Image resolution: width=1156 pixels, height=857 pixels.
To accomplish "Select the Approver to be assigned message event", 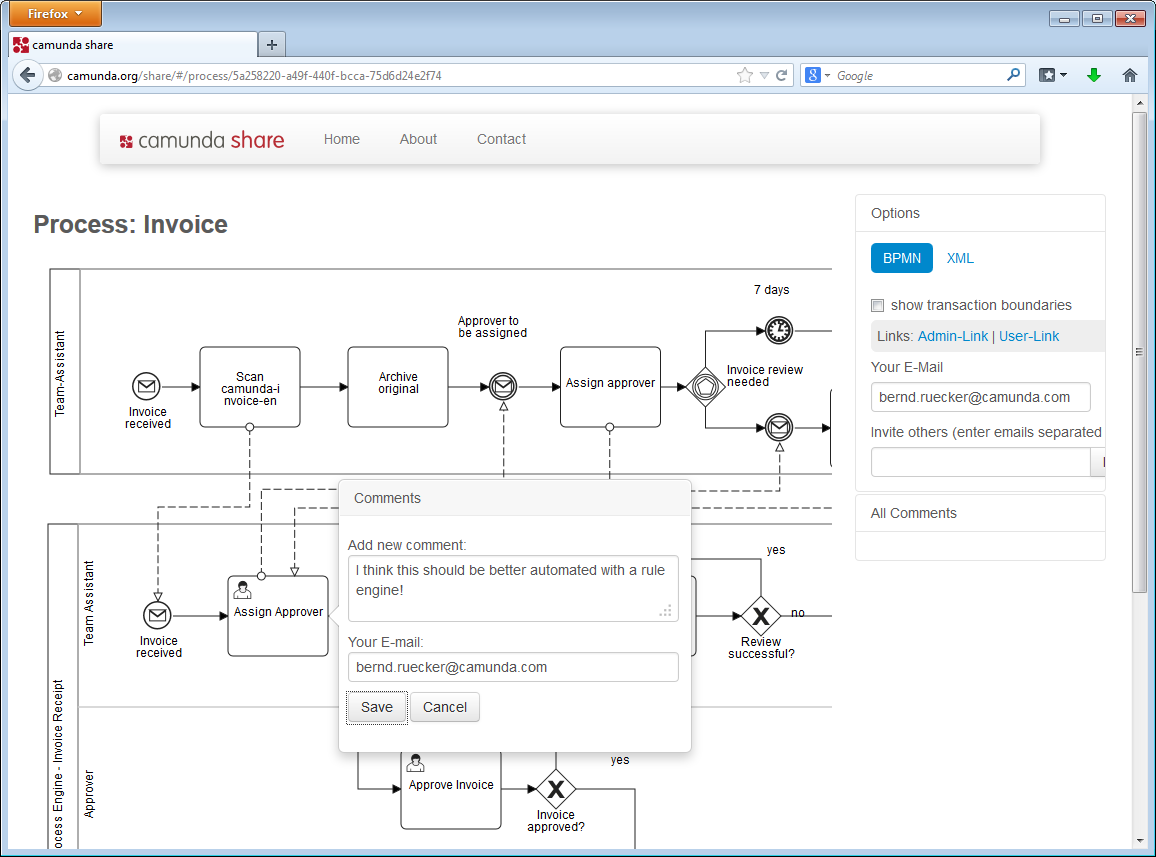I will coord(503,386).
